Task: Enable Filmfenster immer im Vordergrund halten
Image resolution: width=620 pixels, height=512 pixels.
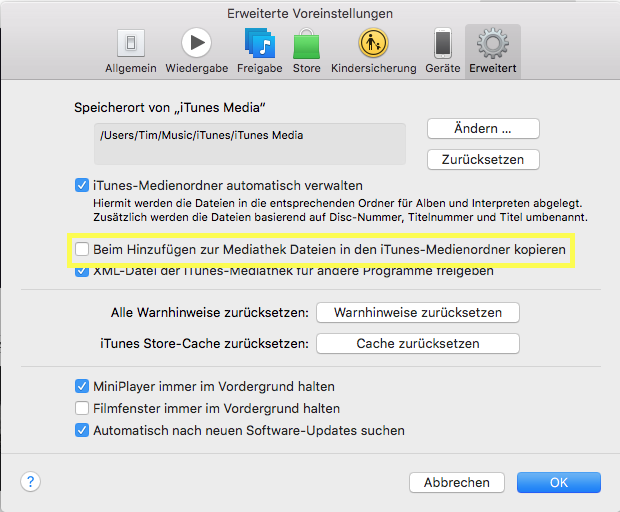Action: (x=81, y=408)
